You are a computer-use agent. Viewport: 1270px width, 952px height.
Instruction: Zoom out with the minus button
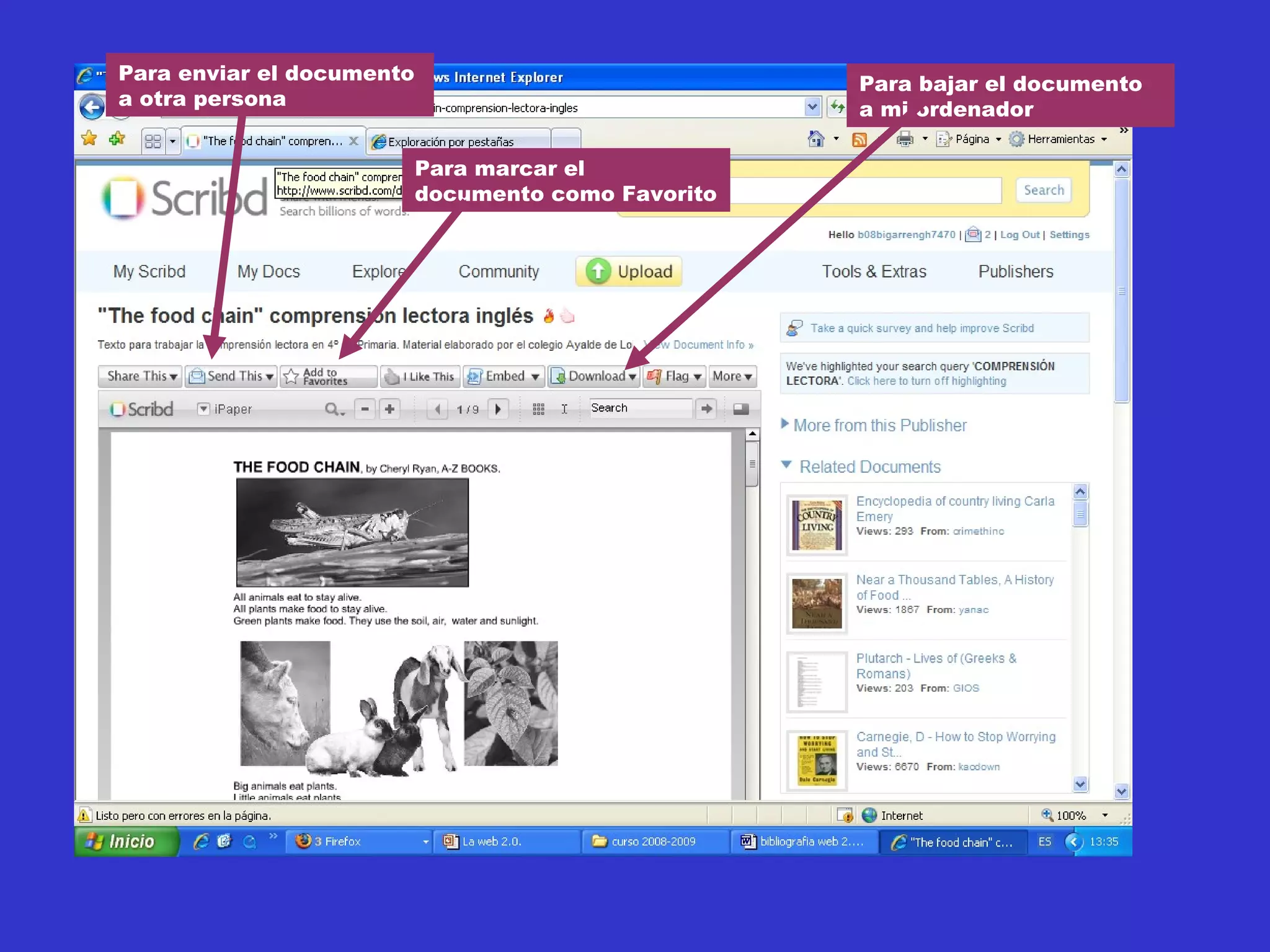[x=365, y=409]
